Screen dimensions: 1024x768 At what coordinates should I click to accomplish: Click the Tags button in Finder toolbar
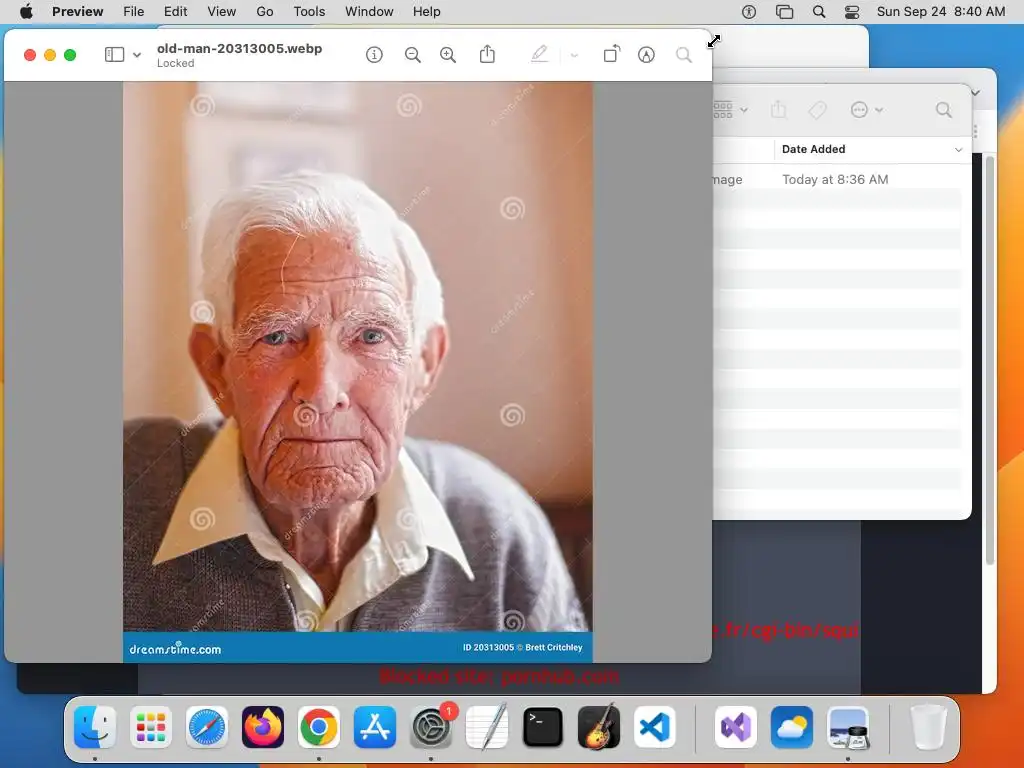pyautogui.click(x=818, y=110)
